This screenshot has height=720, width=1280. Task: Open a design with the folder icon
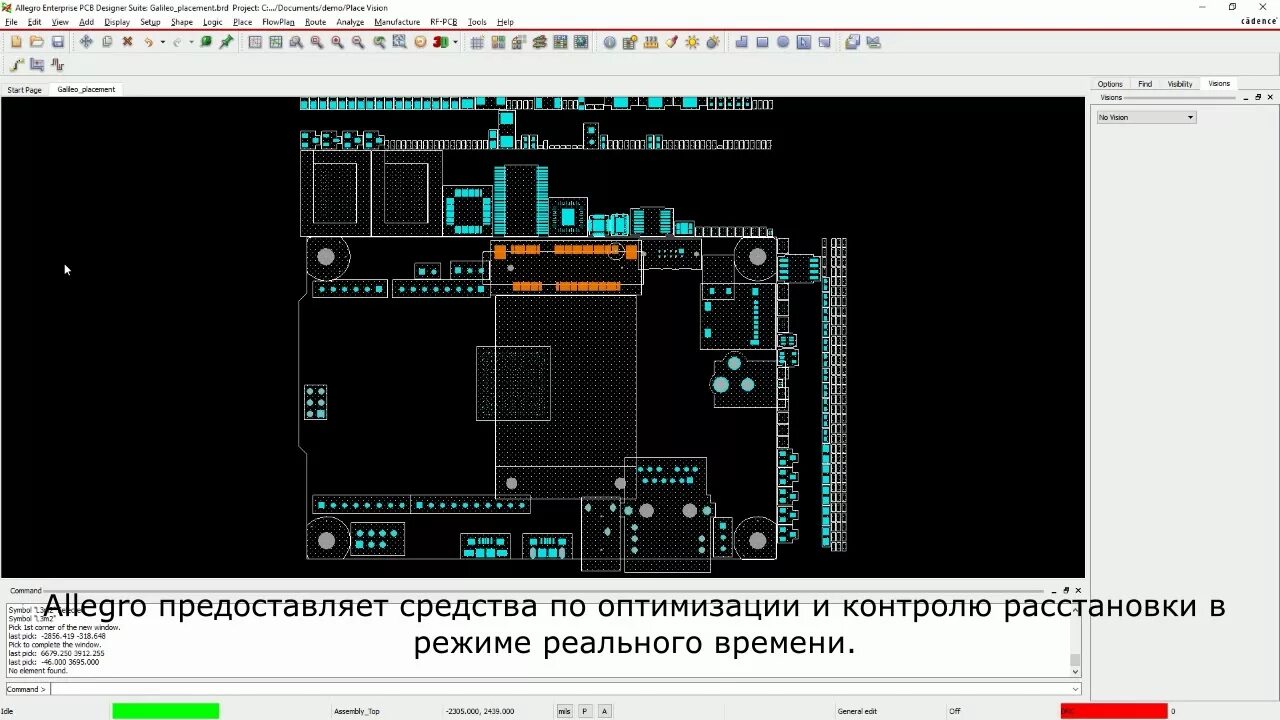click(x=37, y=42)
